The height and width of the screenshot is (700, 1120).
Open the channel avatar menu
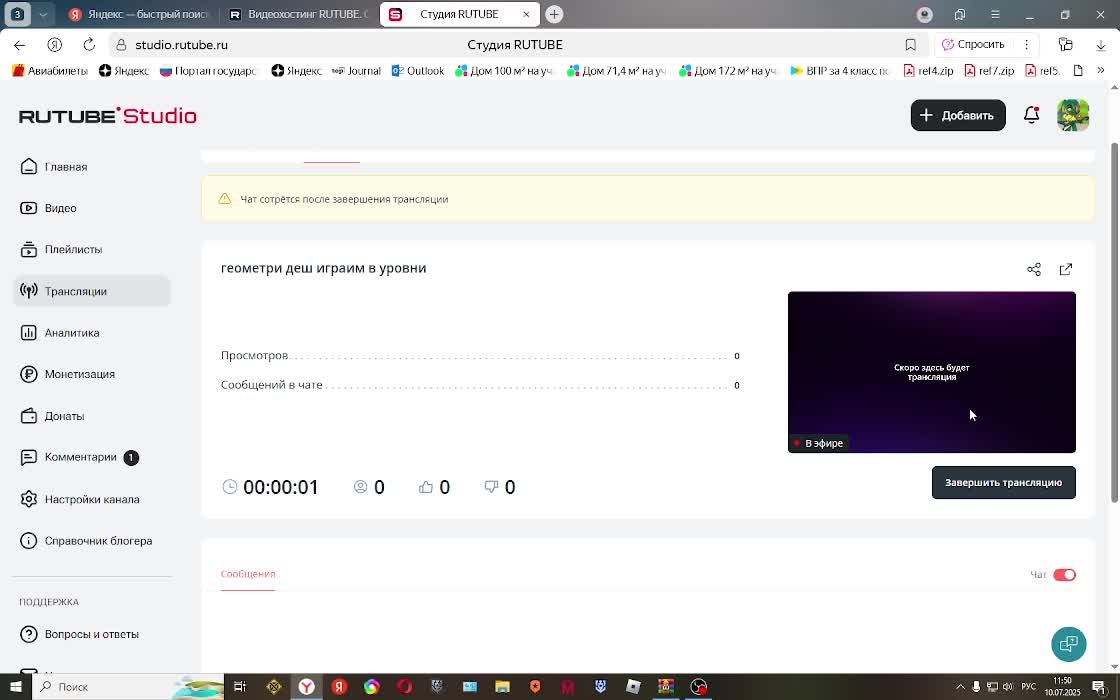(1073, 115)
